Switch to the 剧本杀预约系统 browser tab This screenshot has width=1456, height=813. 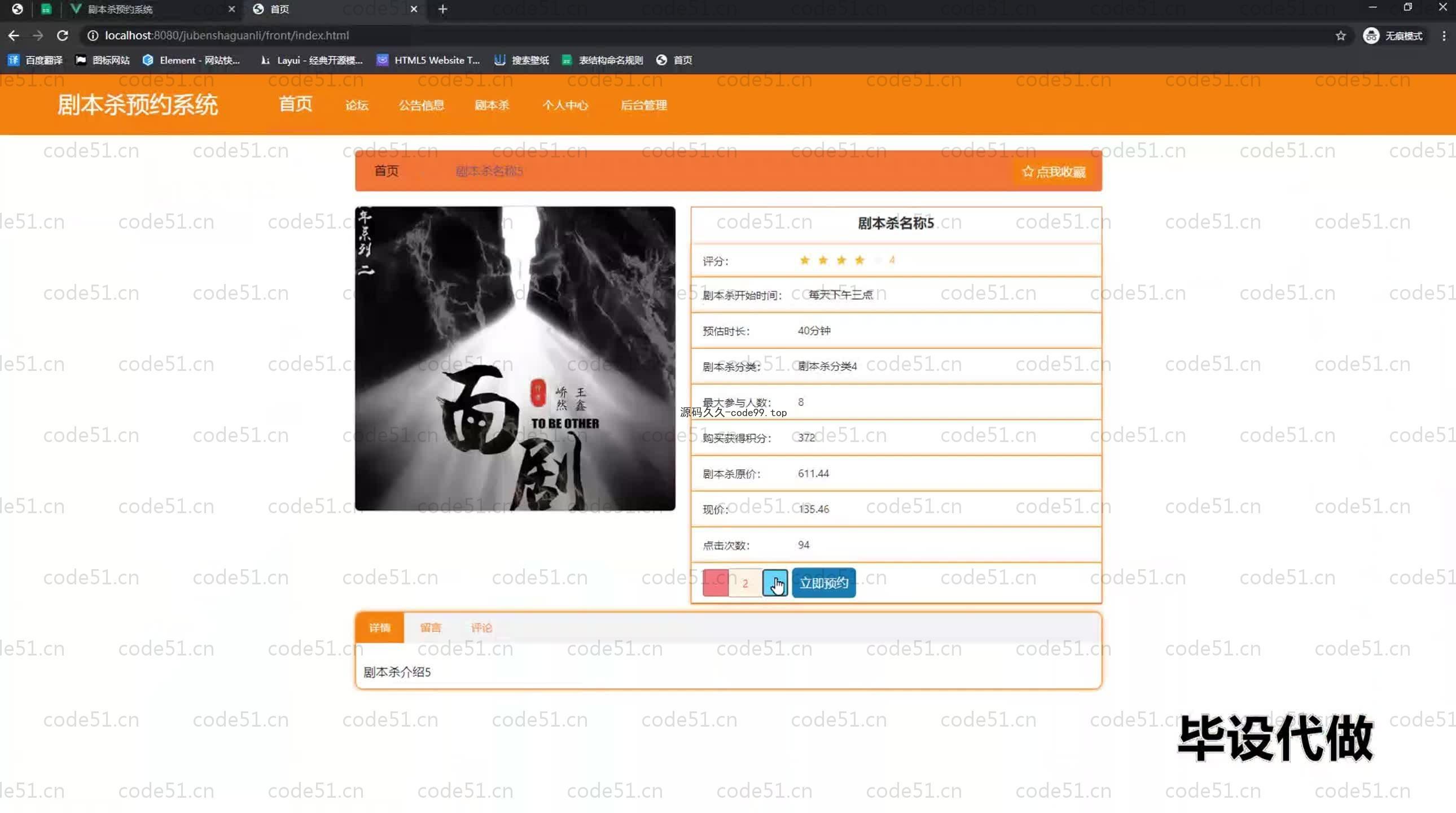click(x=152, y=9)
